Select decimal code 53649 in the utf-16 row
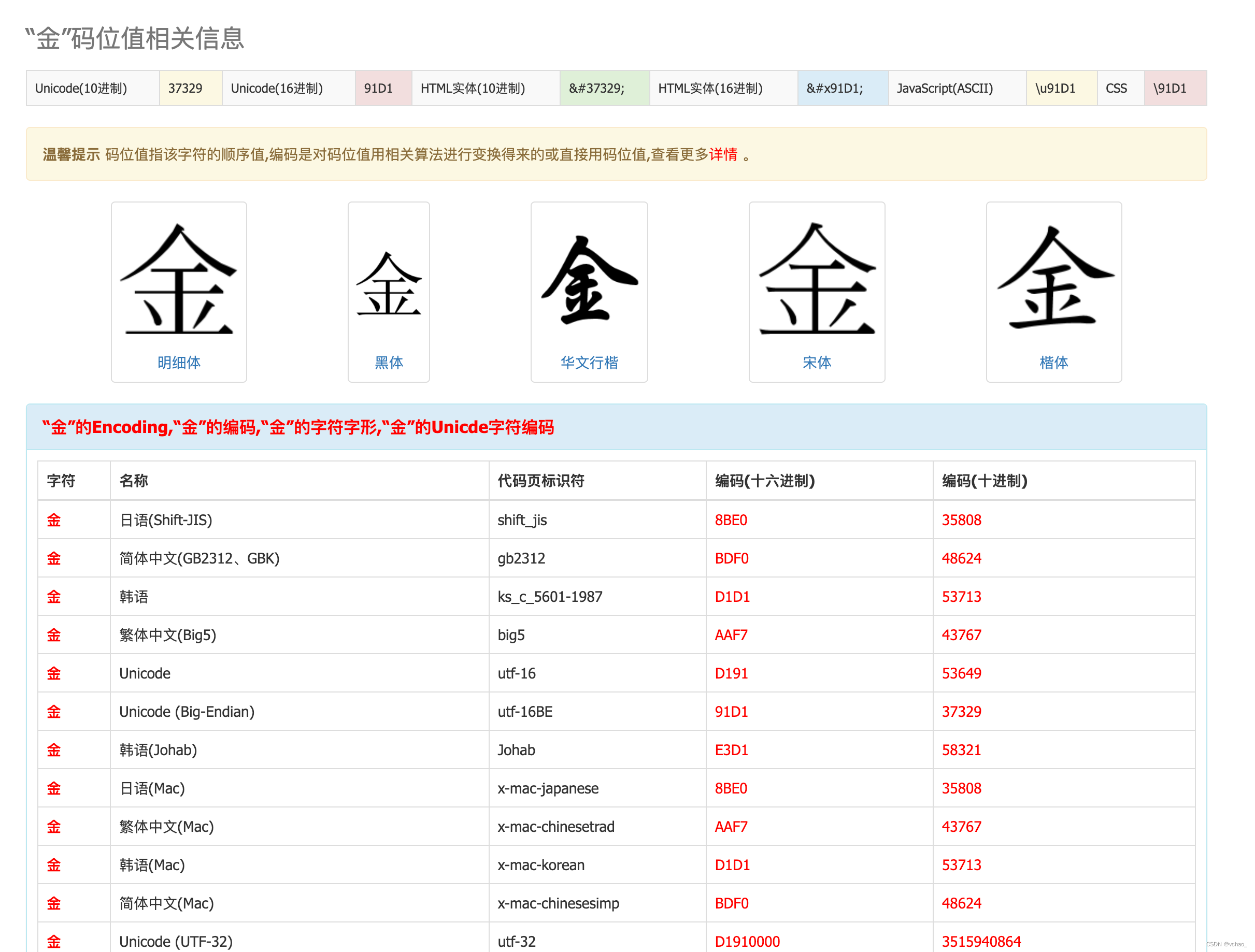Viewport: 1255px width, 952px height. tap(962, 674)
